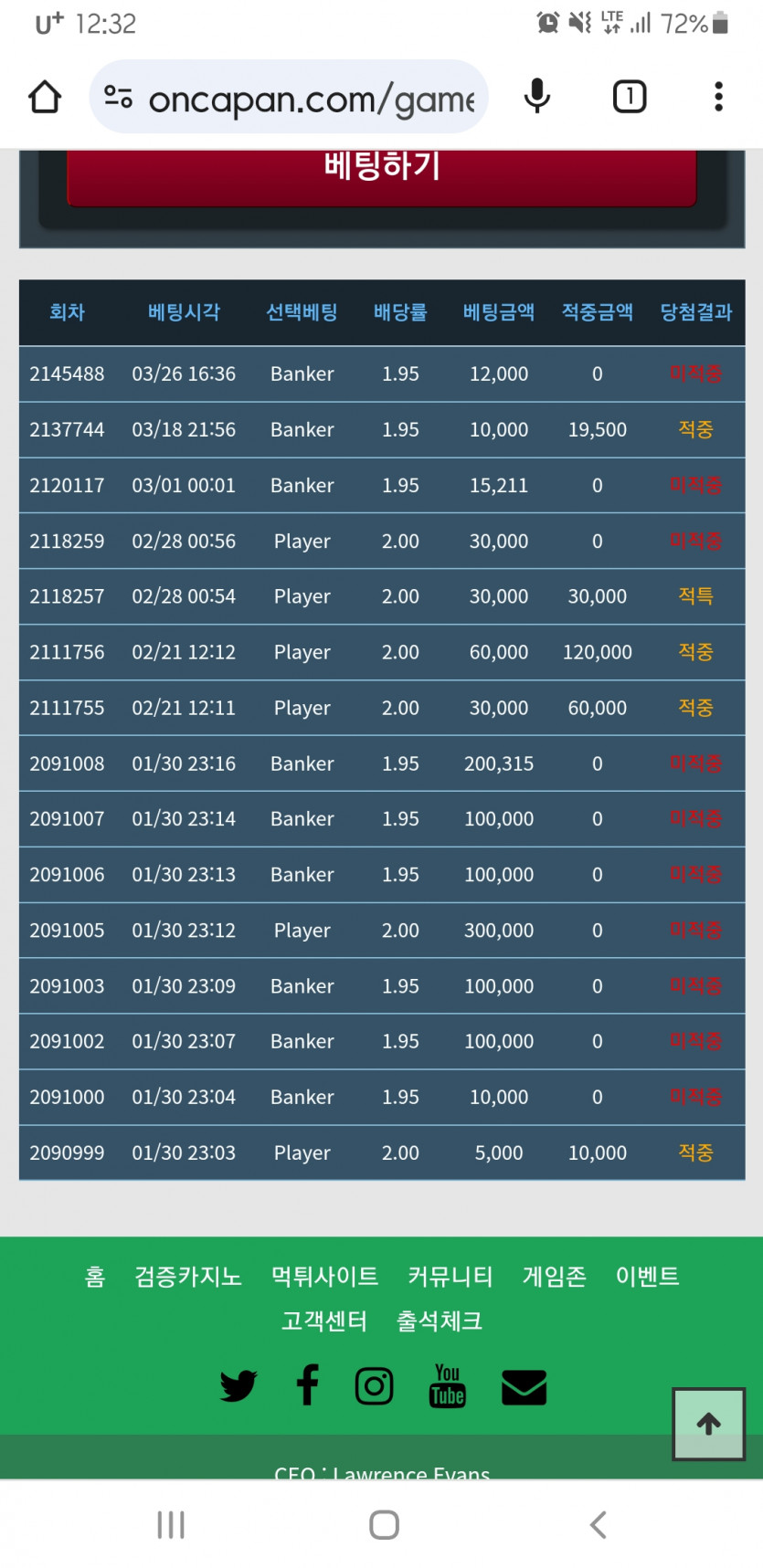
Task: Open the YouTube icon in footer
Action: coord(447,1386)
